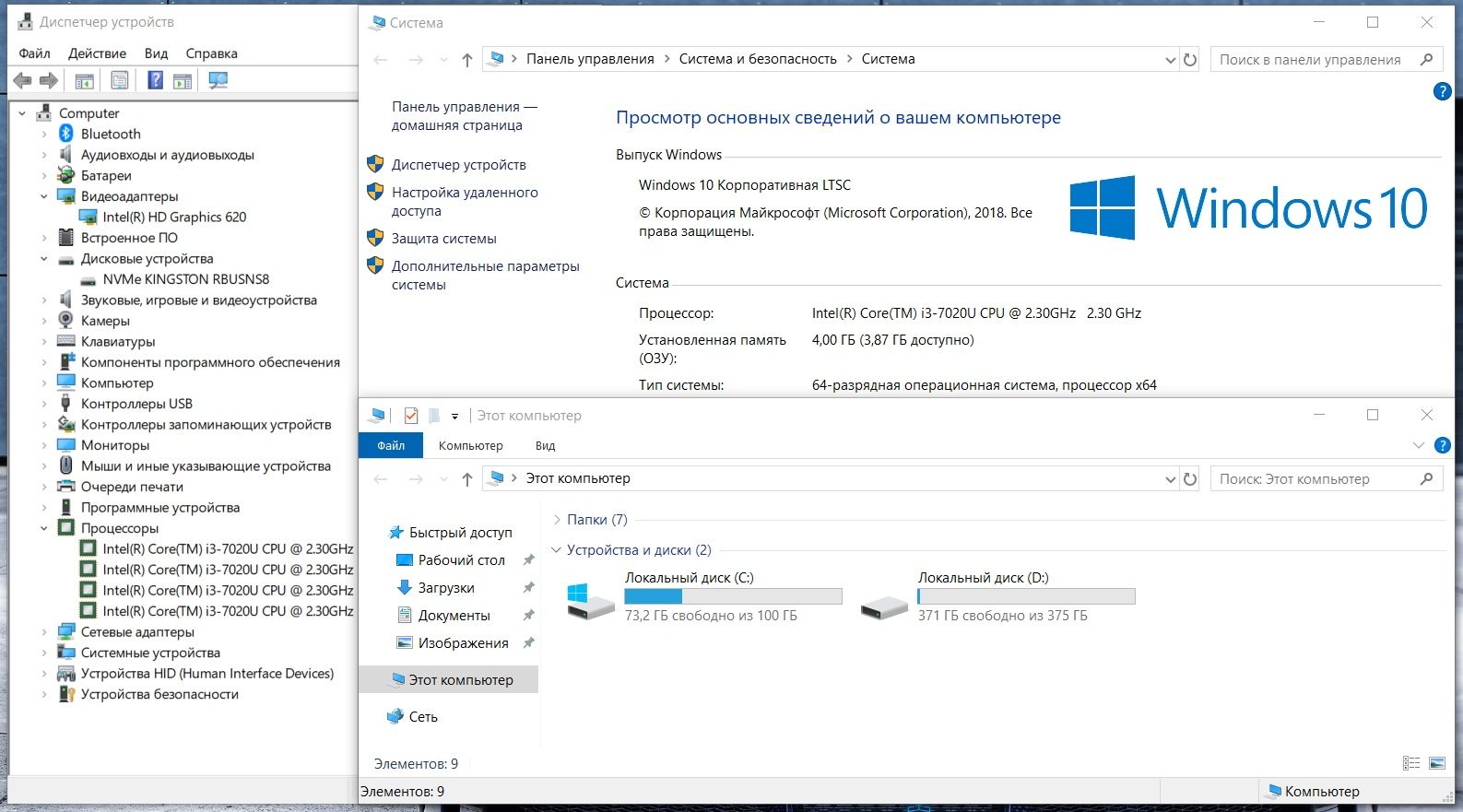Click up arrow in System window navigation

coord(466,60)
